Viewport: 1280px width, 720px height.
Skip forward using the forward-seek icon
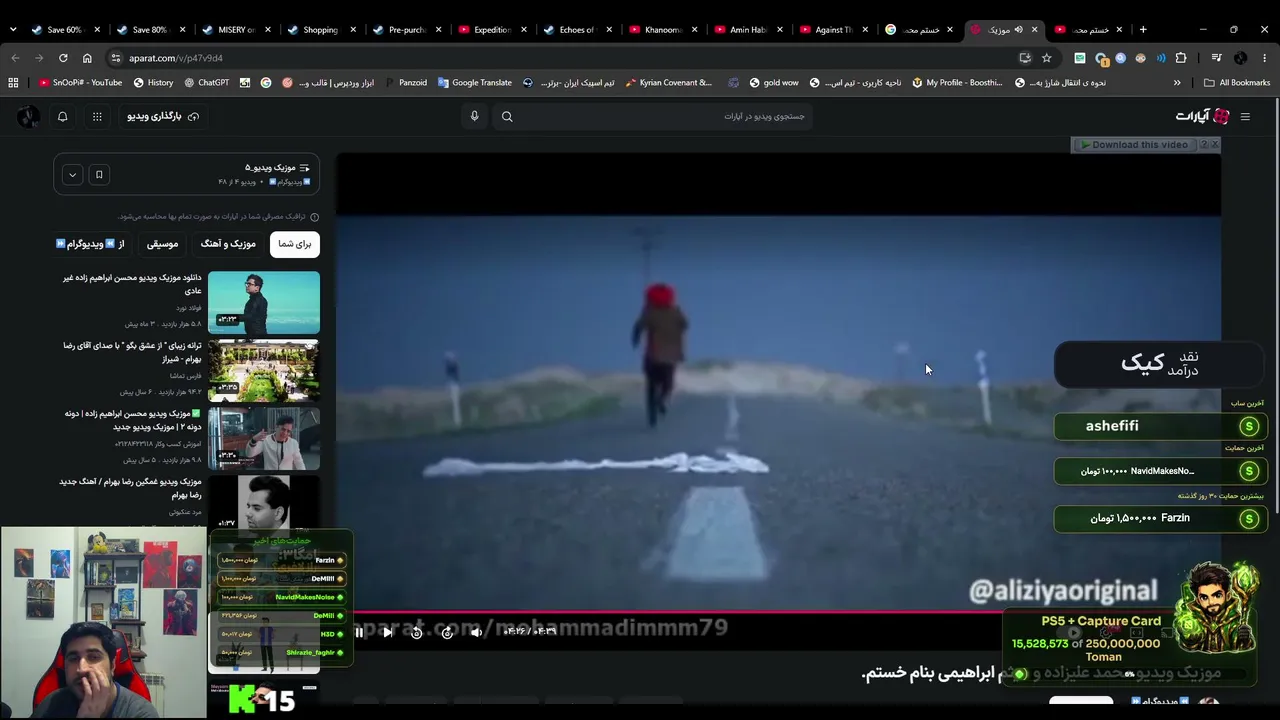[447, 632]
